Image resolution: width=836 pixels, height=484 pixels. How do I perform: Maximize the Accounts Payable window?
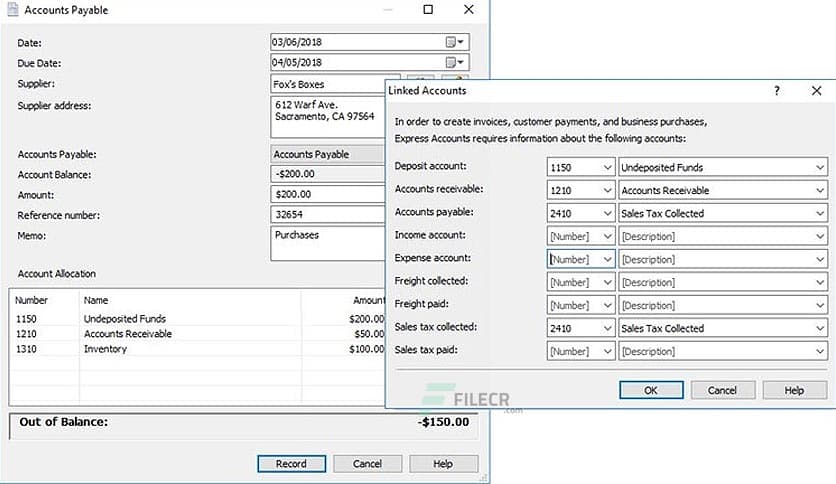pyautogui.click(x=428, y=10)
